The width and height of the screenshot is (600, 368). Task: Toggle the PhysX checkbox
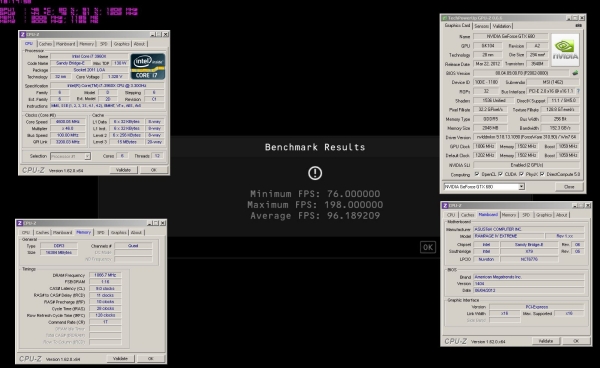521,174
